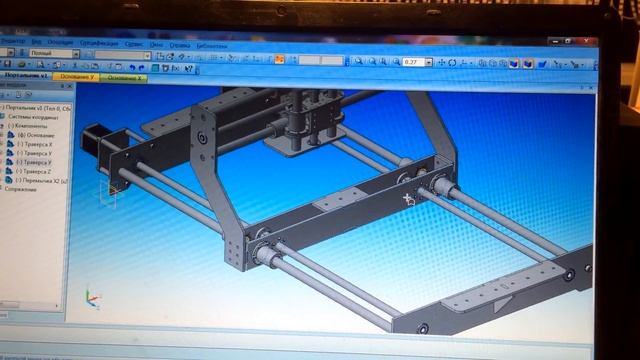
Task: Click the magnifier zoom window icon
Action: (358, 61)
